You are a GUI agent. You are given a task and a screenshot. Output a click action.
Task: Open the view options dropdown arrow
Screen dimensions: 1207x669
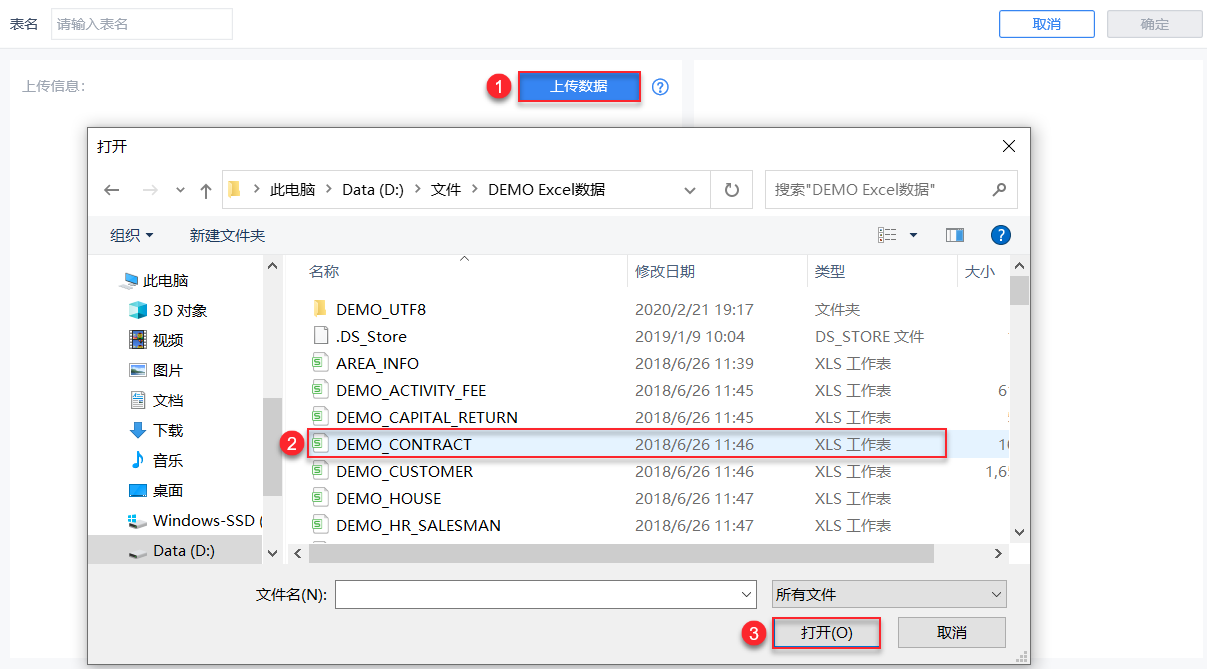point(913,235)
